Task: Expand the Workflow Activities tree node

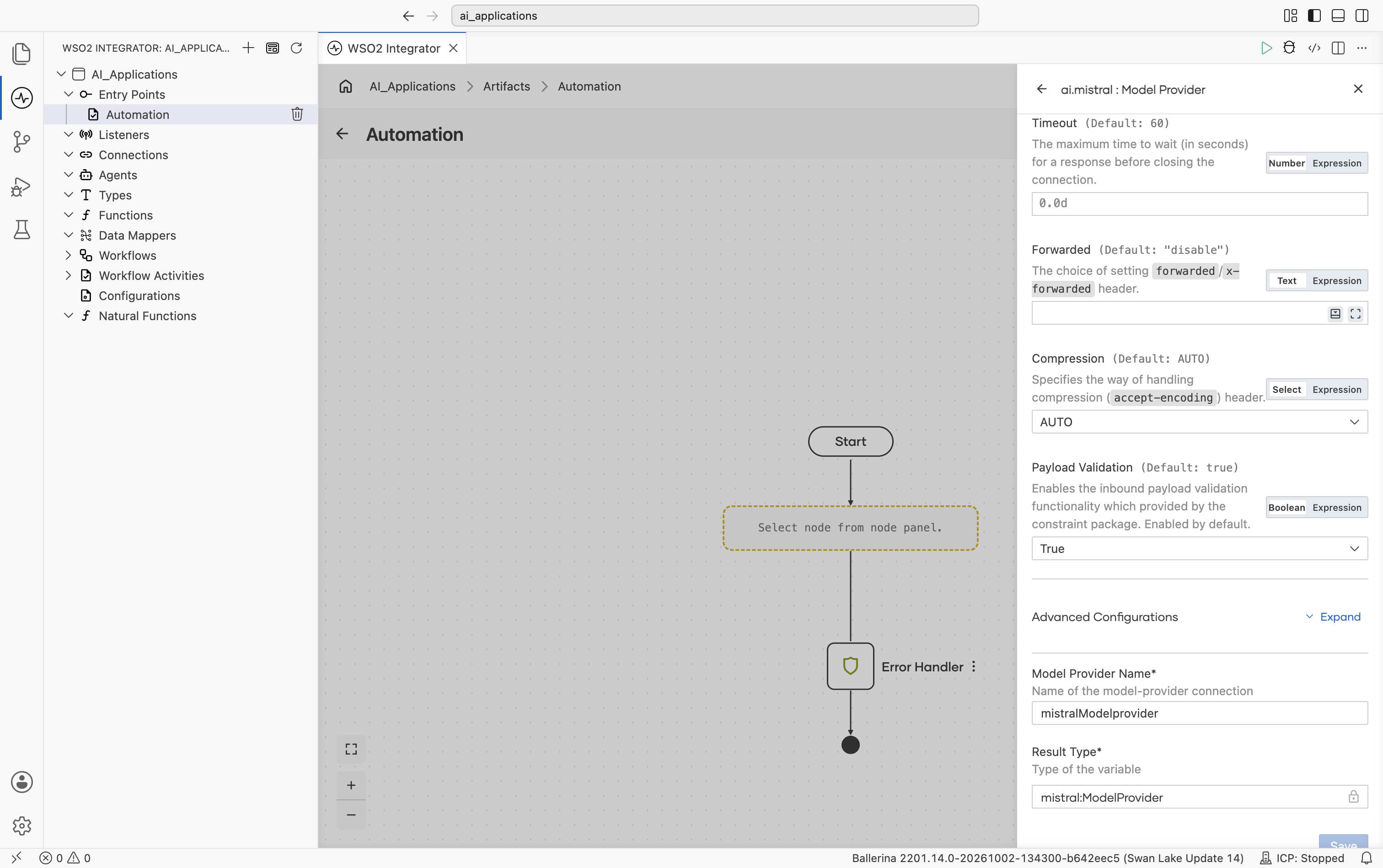Action: 68,275
